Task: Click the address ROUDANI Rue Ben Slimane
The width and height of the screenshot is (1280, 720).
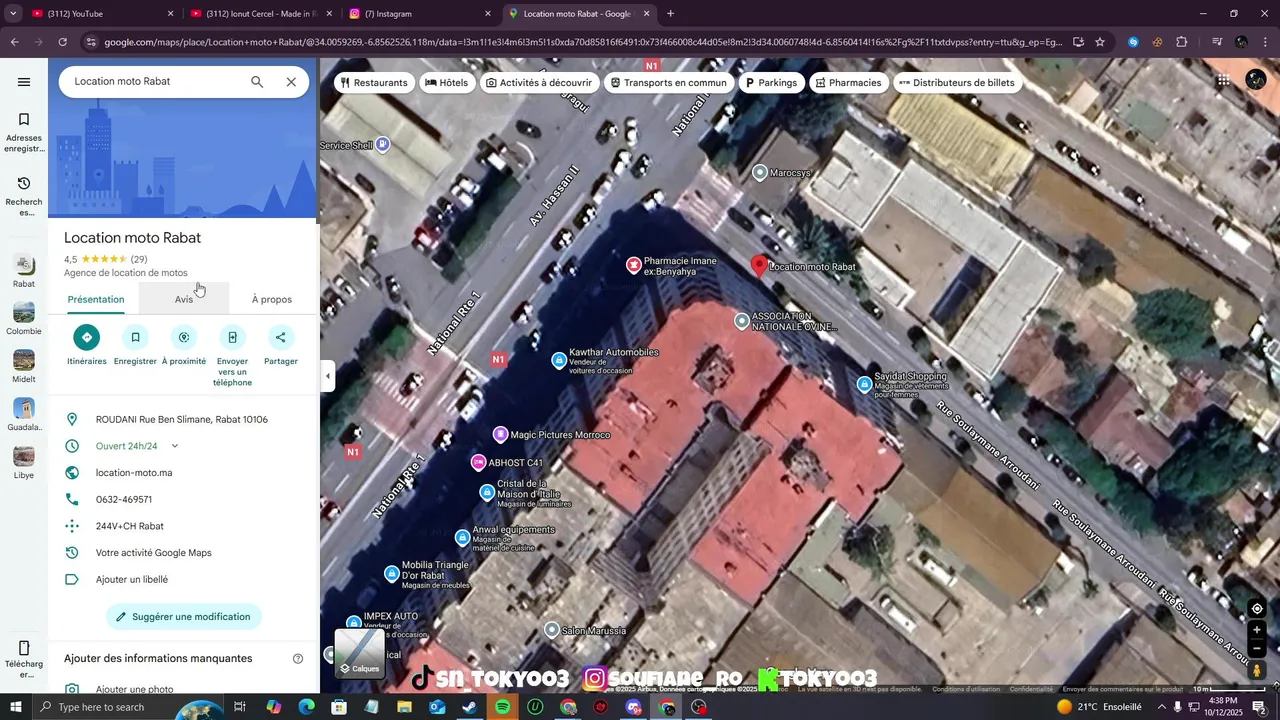Action: (x=184, y=420)
